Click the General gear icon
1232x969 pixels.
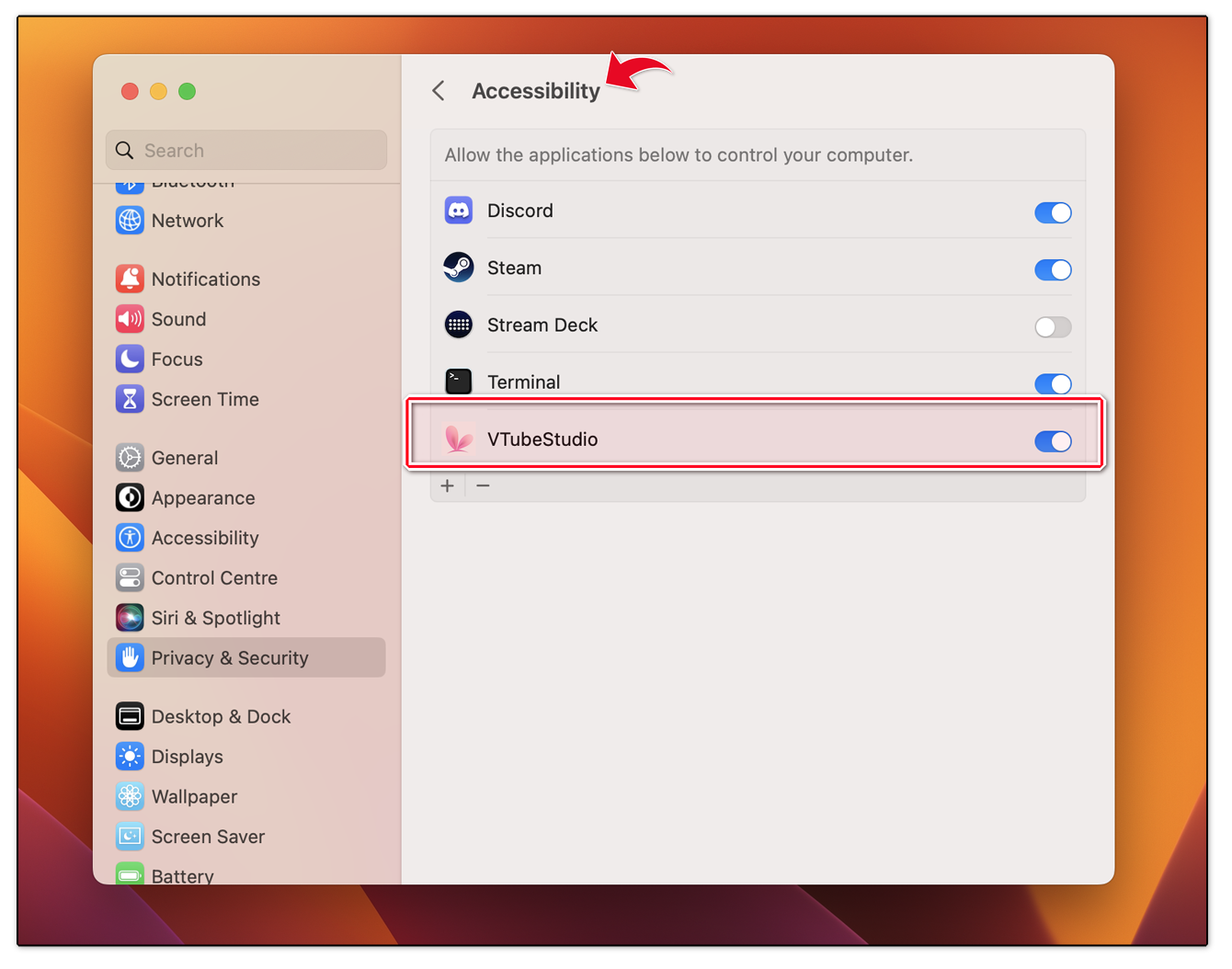[130, 458]
